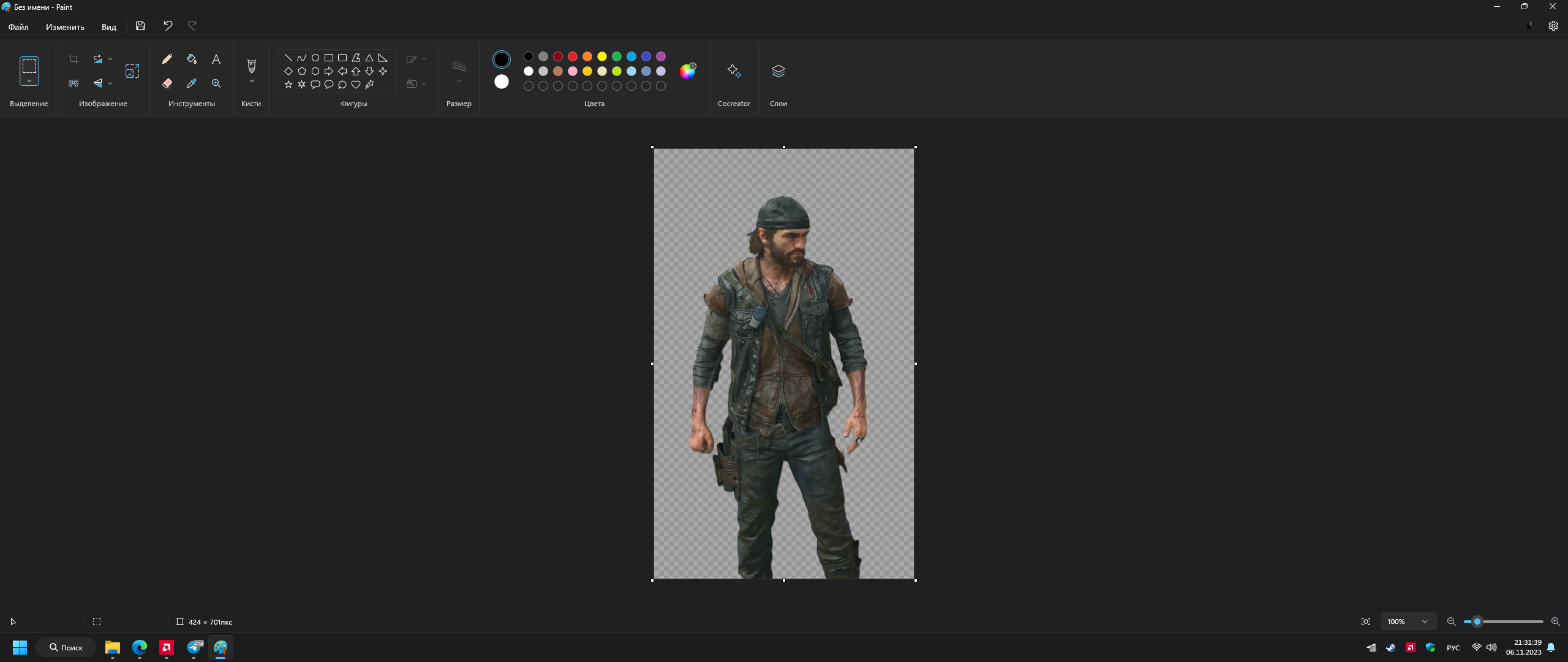The height and width of the screenshot is (662, 1568).
Task: Expand the Selection tool dropdown arrow
Action: [29, 81]
